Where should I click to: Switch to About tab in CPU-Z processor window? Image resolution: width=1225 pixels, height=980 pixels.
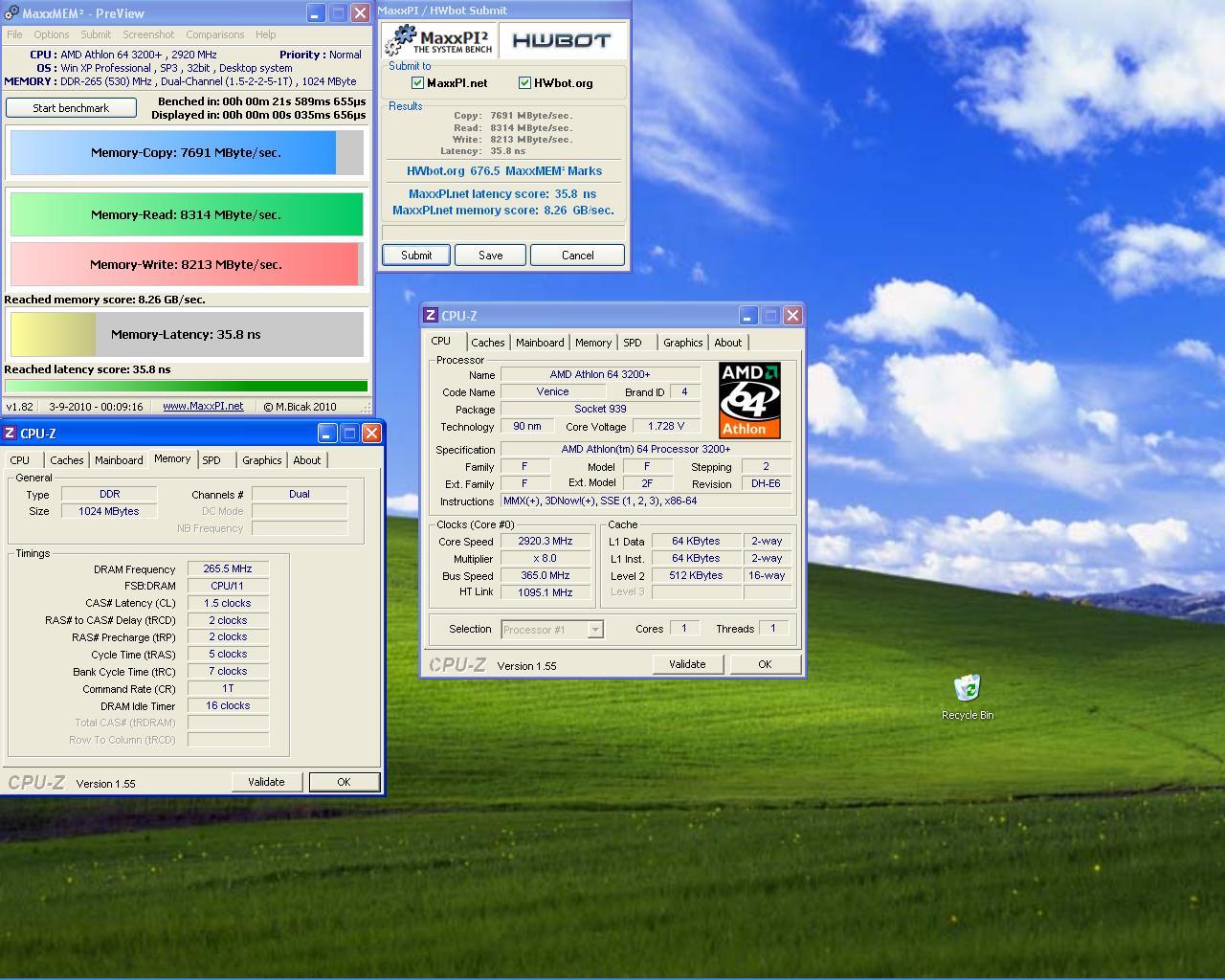pyautogui.click(x=728, y=343)
